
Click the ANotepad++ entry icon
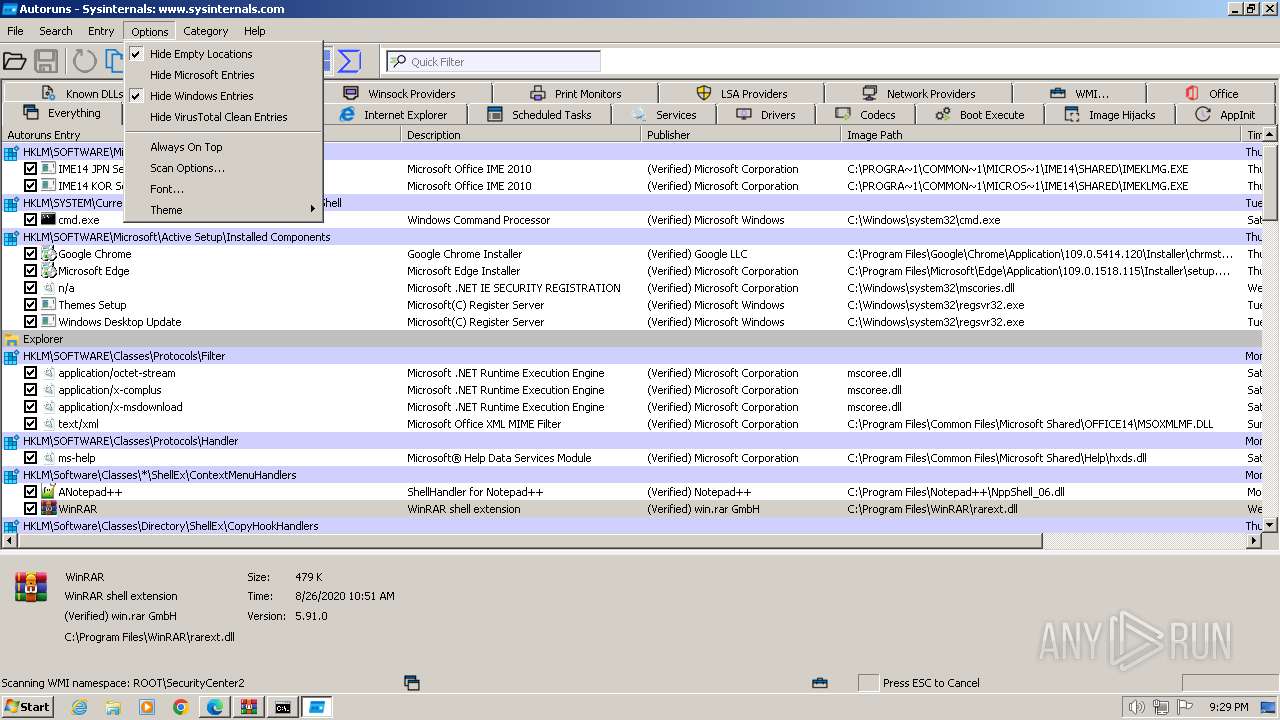(x=48, y=492)
